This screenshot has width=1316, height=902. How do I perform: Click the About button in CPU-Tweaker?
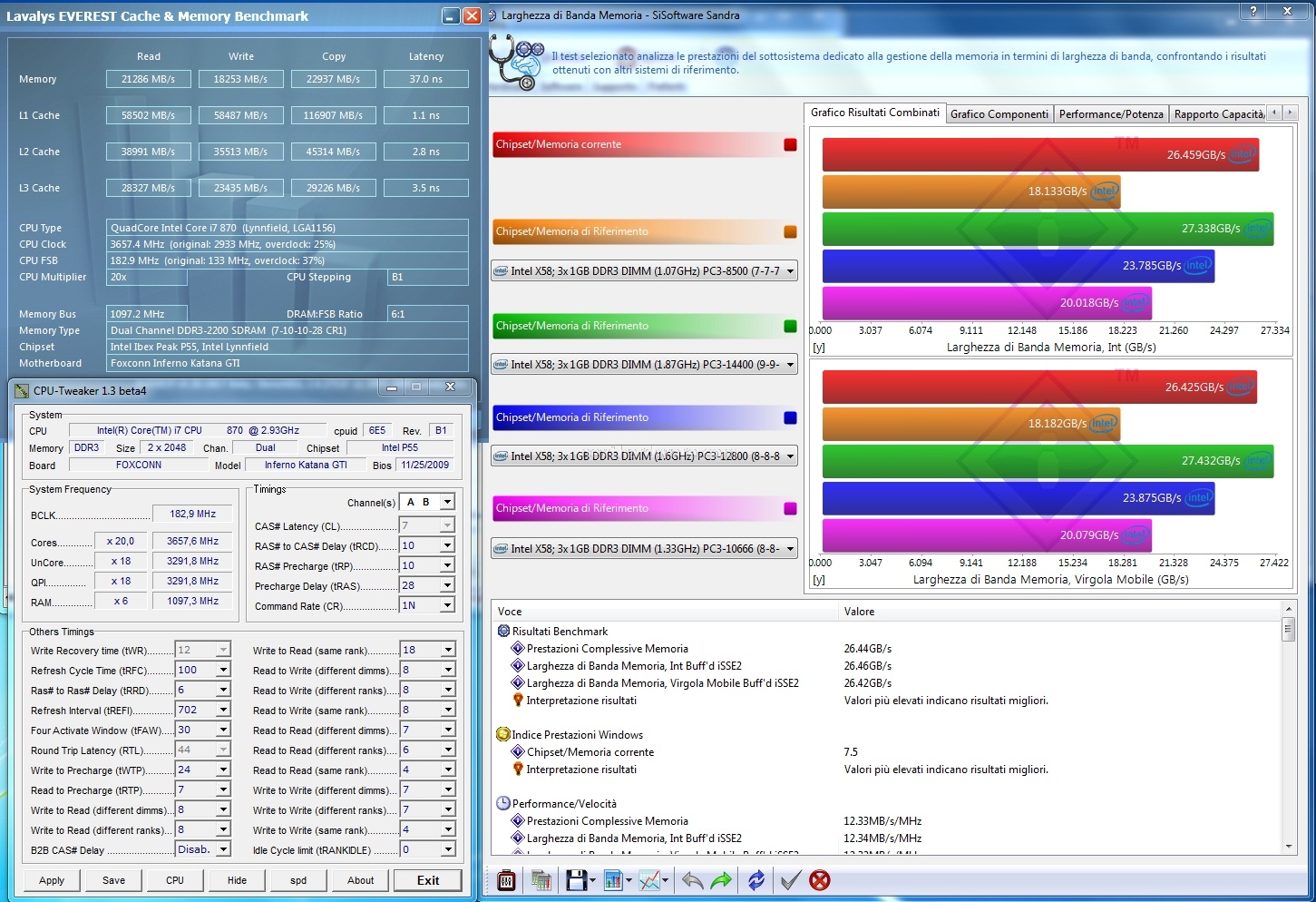(360, 880)
